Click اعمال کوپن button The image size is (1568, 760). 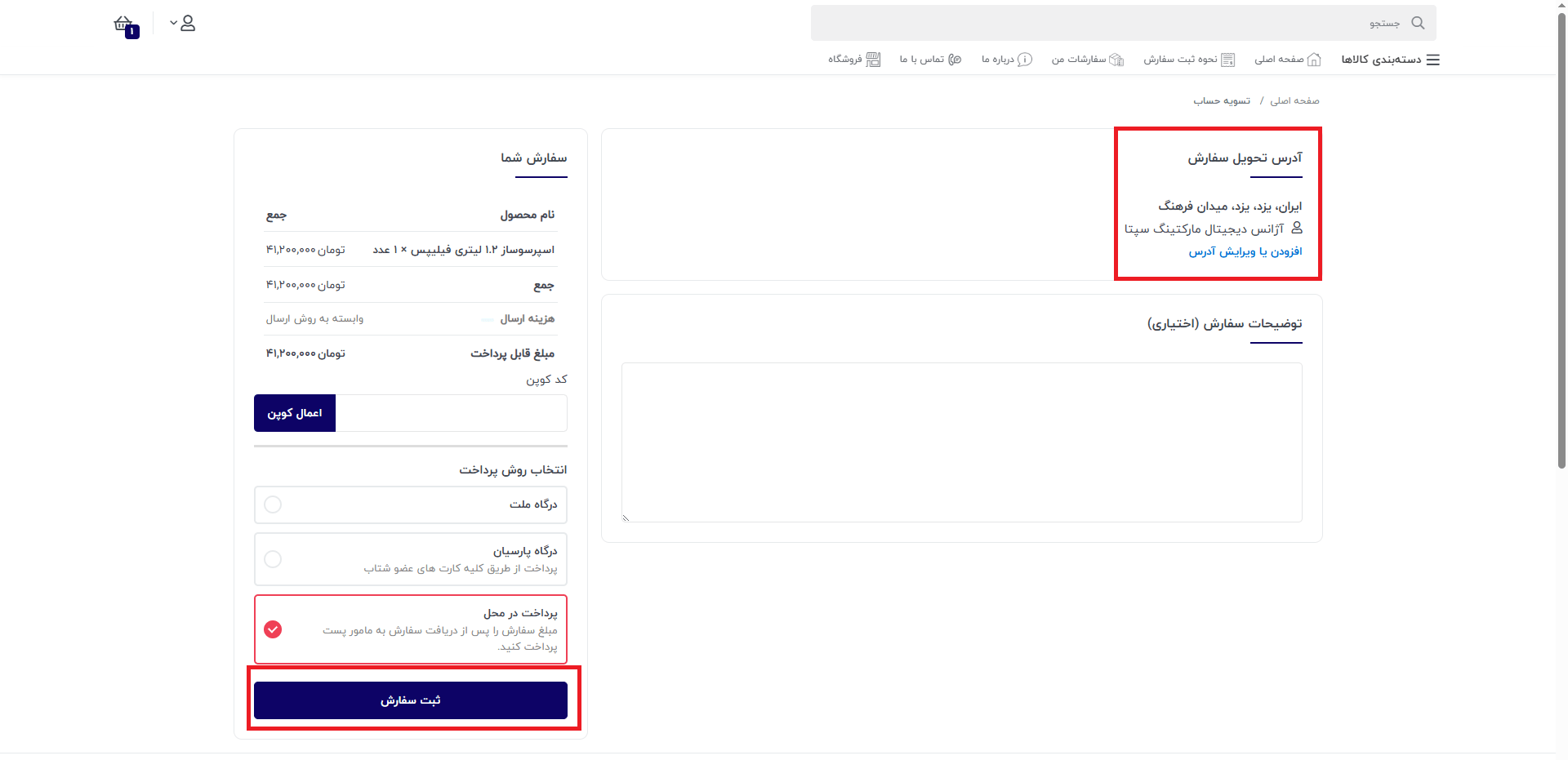tap(295, 413)
